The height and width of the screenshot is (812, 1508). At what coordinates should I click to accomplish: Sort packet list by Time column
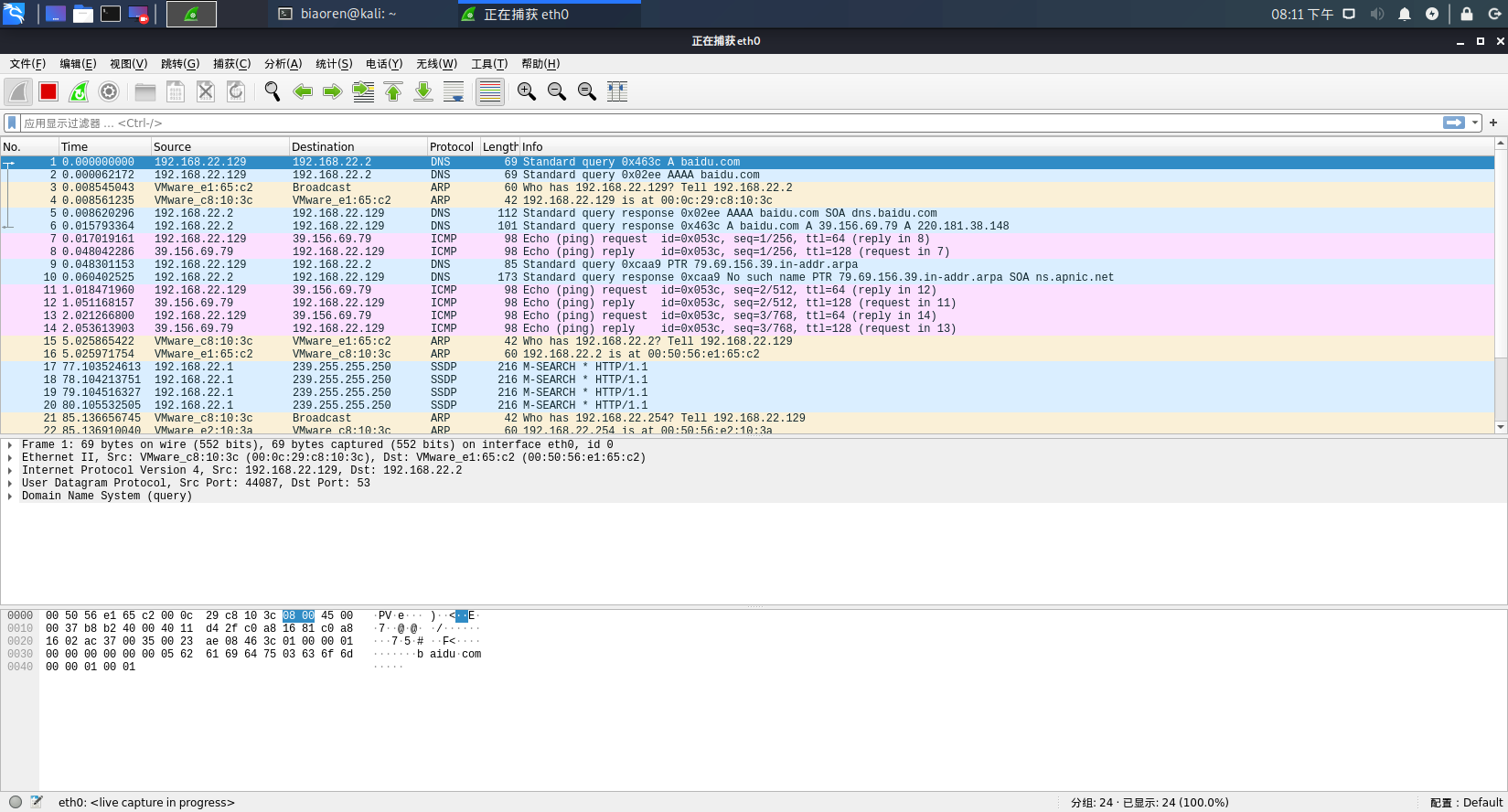click(x=104, y=146)
